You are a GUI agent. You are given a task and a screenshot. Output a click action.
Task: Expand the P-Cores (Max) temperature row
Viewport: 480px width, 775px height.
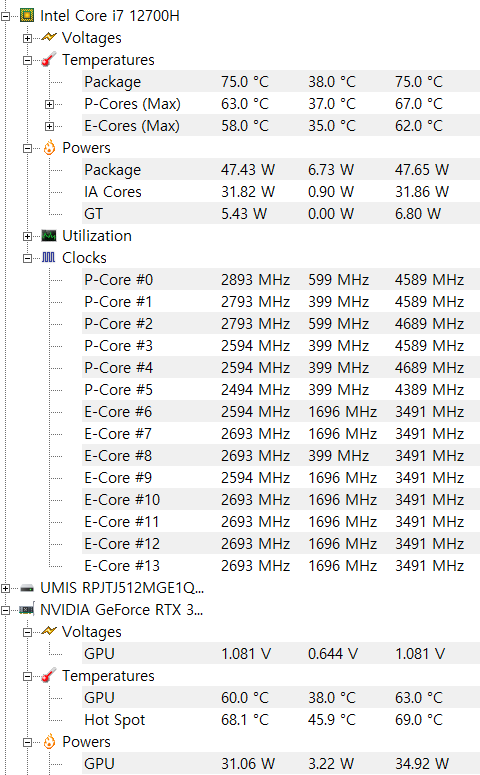49,104
